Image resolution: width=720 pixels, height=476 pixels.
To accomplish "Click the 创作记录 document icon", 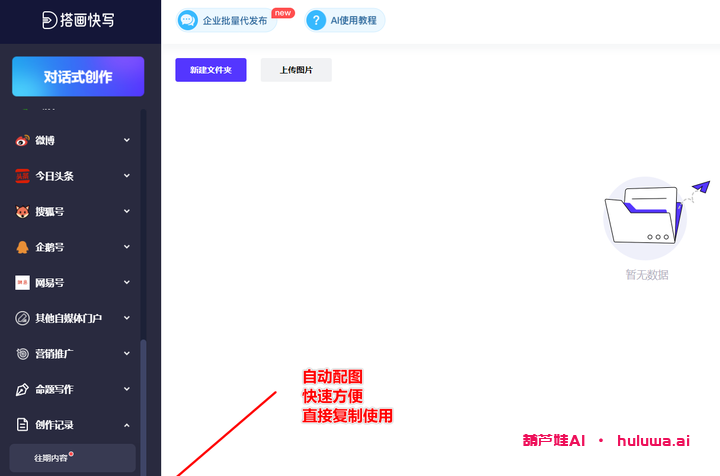I will (23, 425).
